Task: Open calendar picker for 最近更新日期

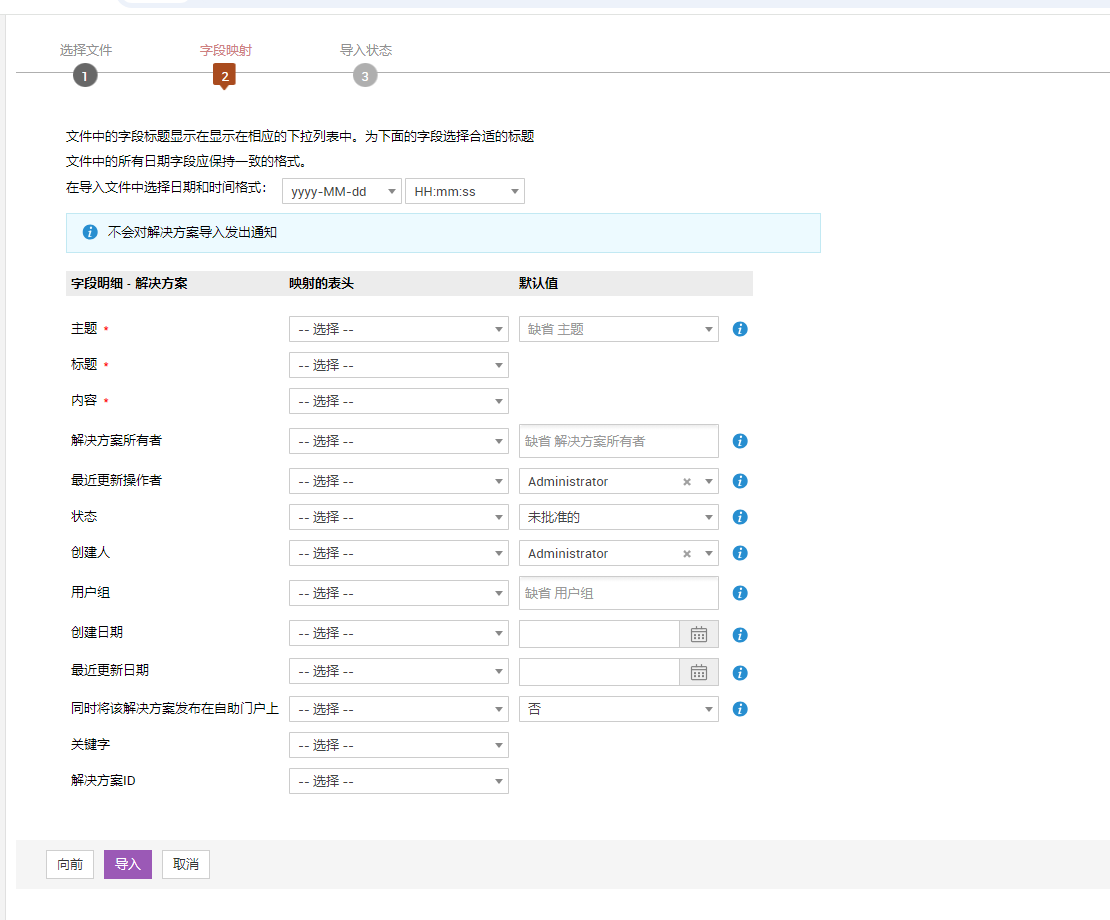Action: [x=699, y=672]
